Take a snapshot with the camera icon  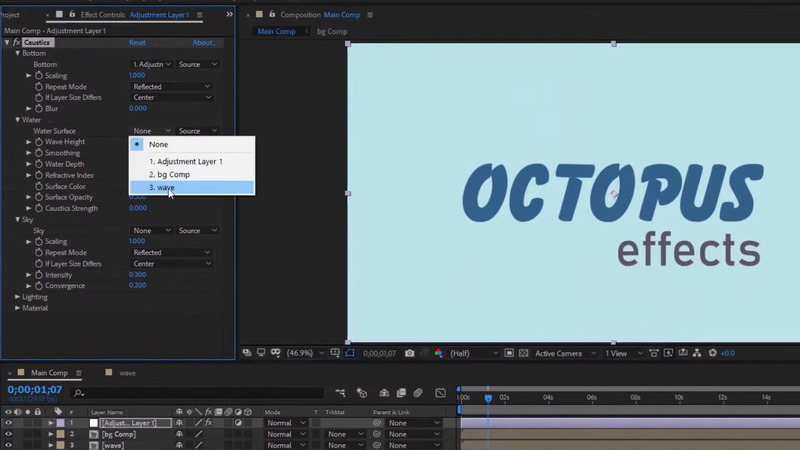[409, 353]
